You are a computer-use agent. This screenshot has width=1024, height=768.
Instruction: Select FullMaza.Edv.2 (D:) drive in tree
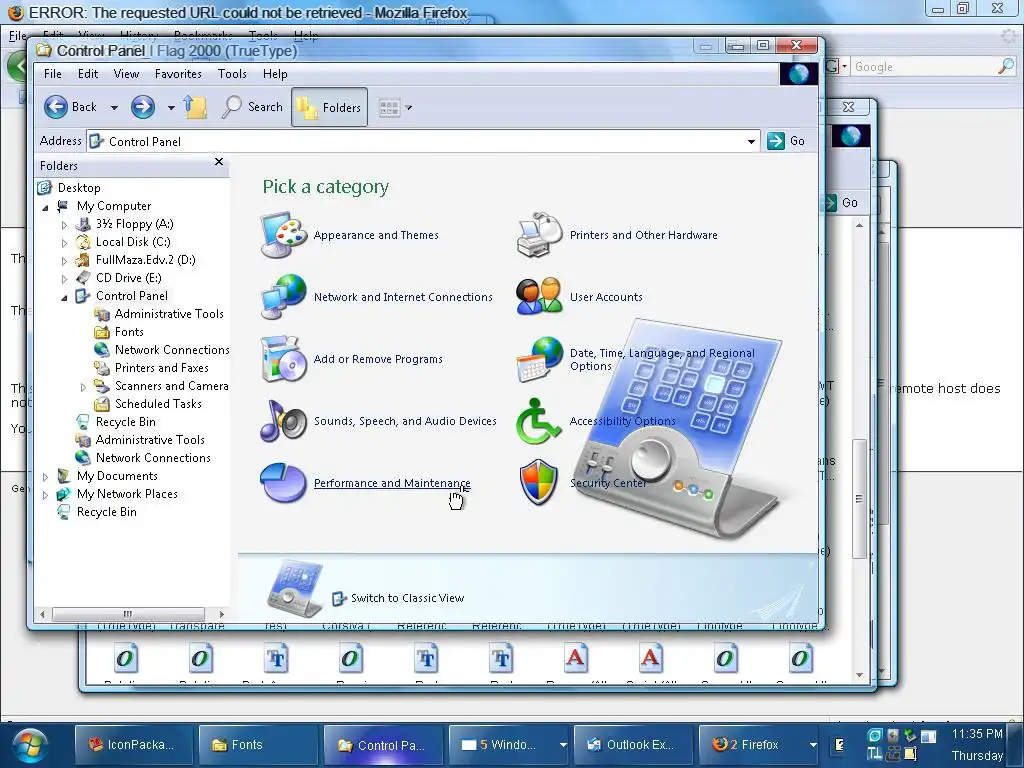pos(145,260)
